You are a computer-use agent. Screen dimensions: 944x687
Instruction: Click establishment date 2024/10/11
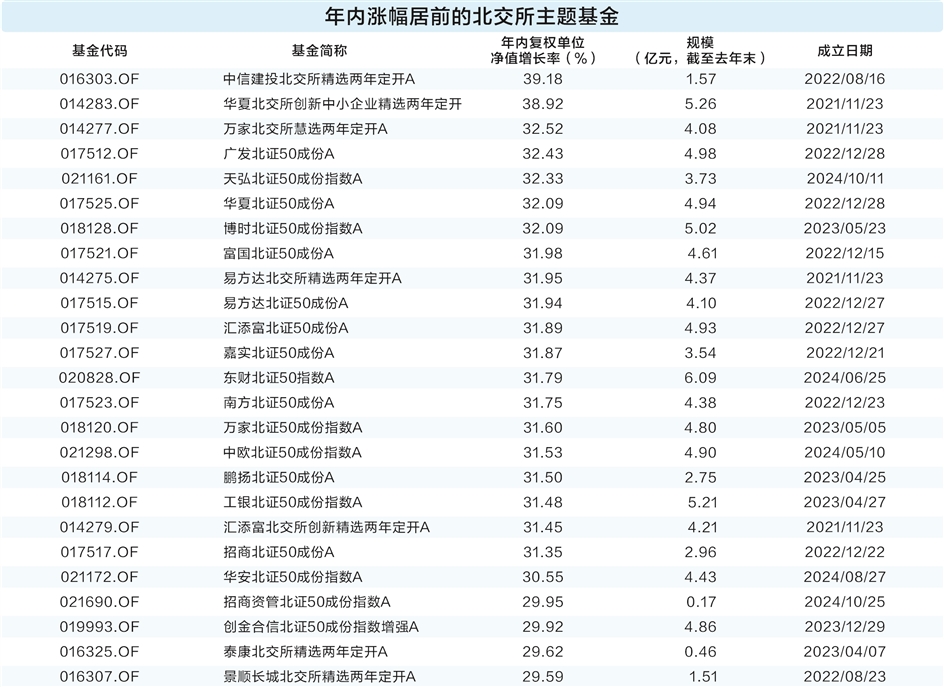[845, 178]
